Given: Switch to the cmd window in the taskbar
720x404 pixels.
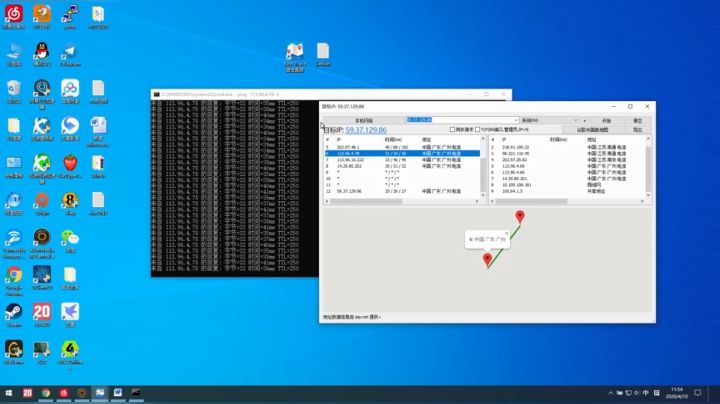Looking at the screenshot, I should pyautogui.click(x=136, y=393).
